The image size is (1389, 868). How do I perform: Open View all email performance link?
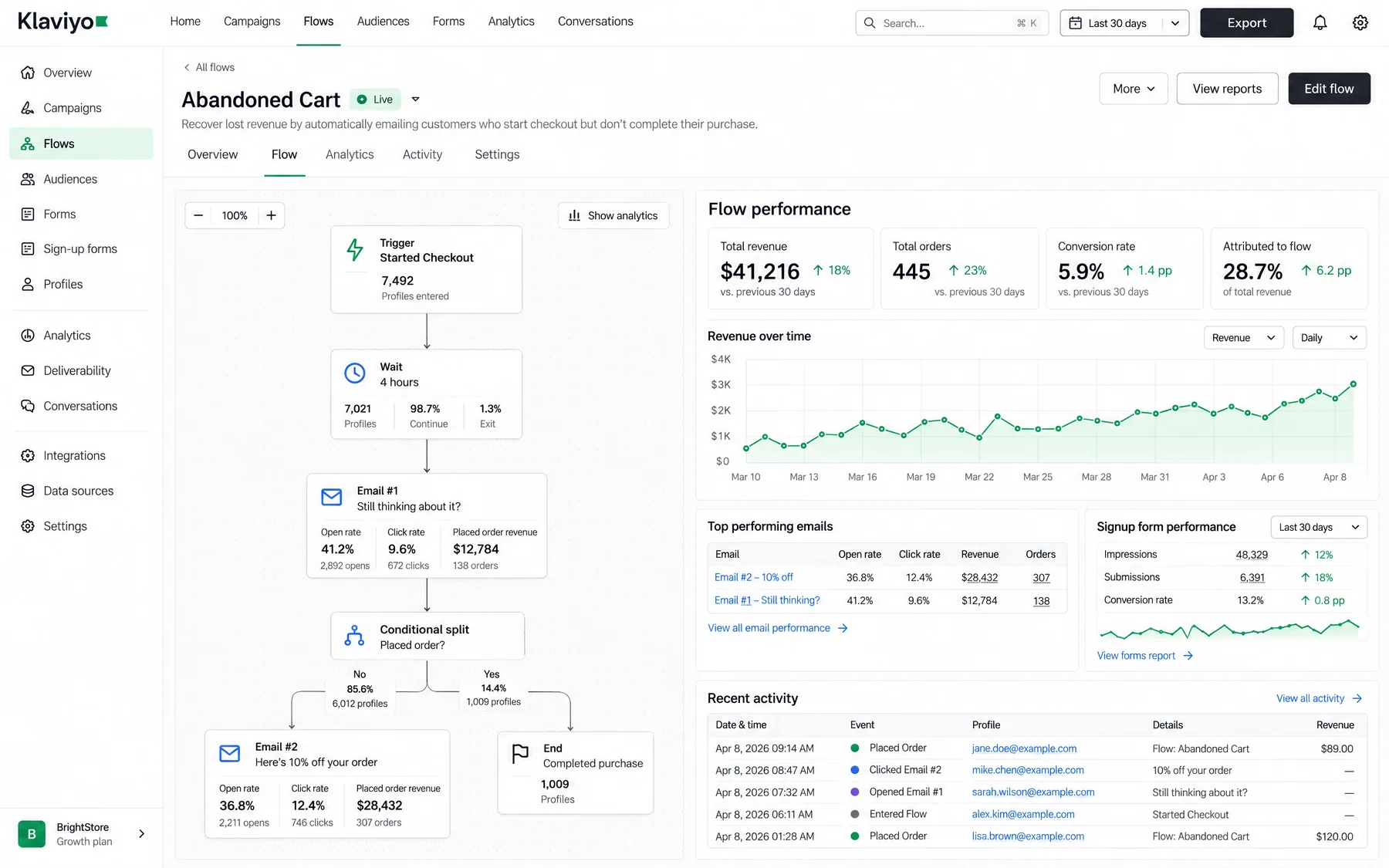[x=778, y=628]
